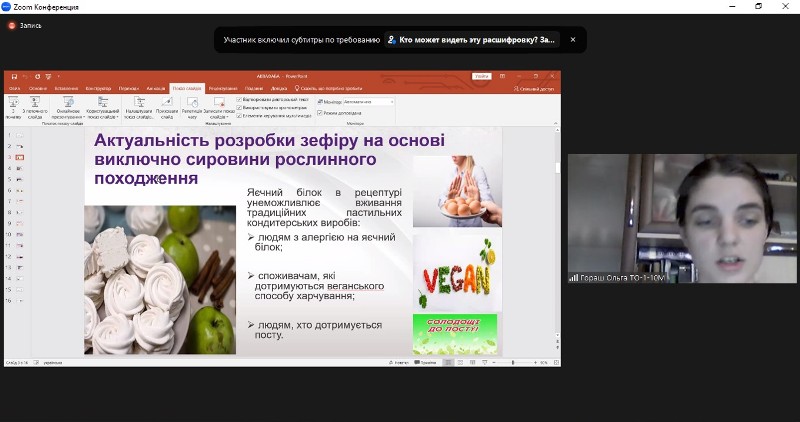Open the Файл tab in PowerPoint

coord(14,89)
